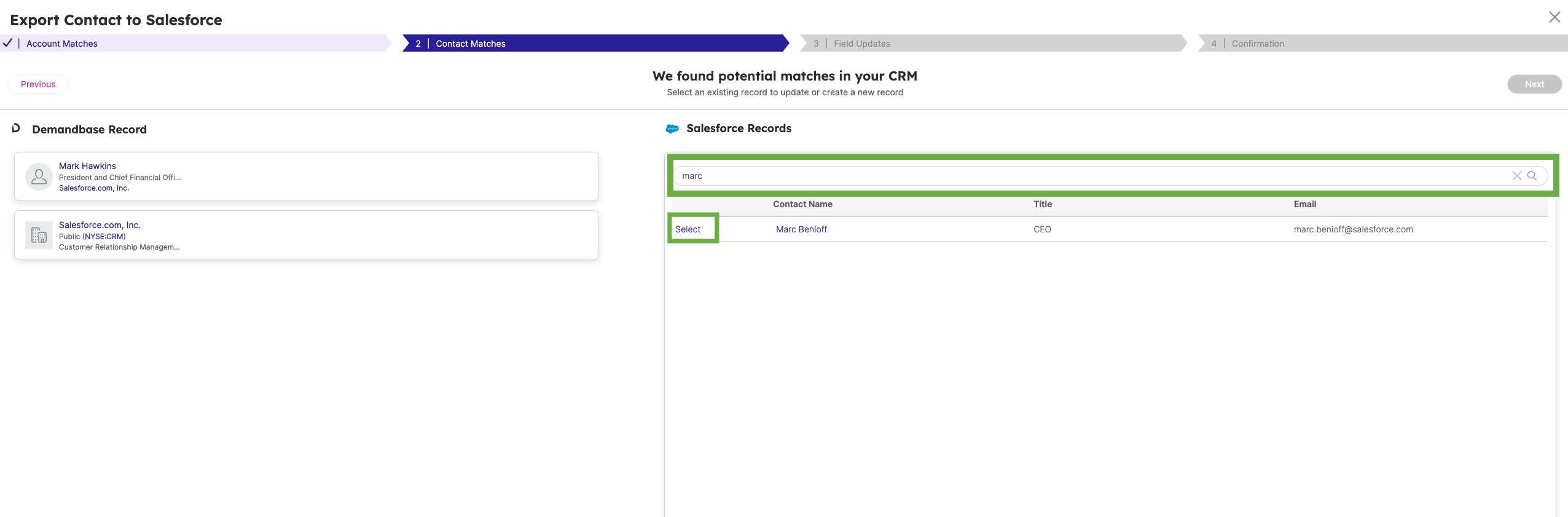Clear the search field with the X icon

1517,176
